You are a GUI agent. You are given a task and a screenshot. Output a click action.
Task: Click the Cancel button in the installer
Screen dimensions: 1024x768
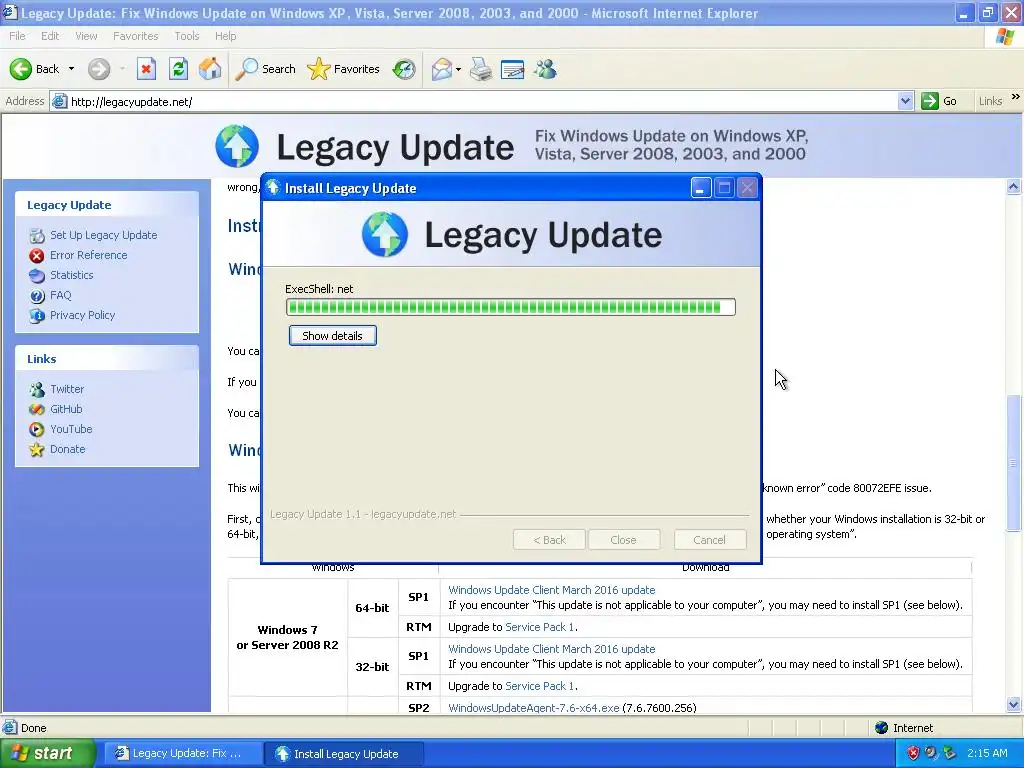pyautogui.click(x=709, y=540)
